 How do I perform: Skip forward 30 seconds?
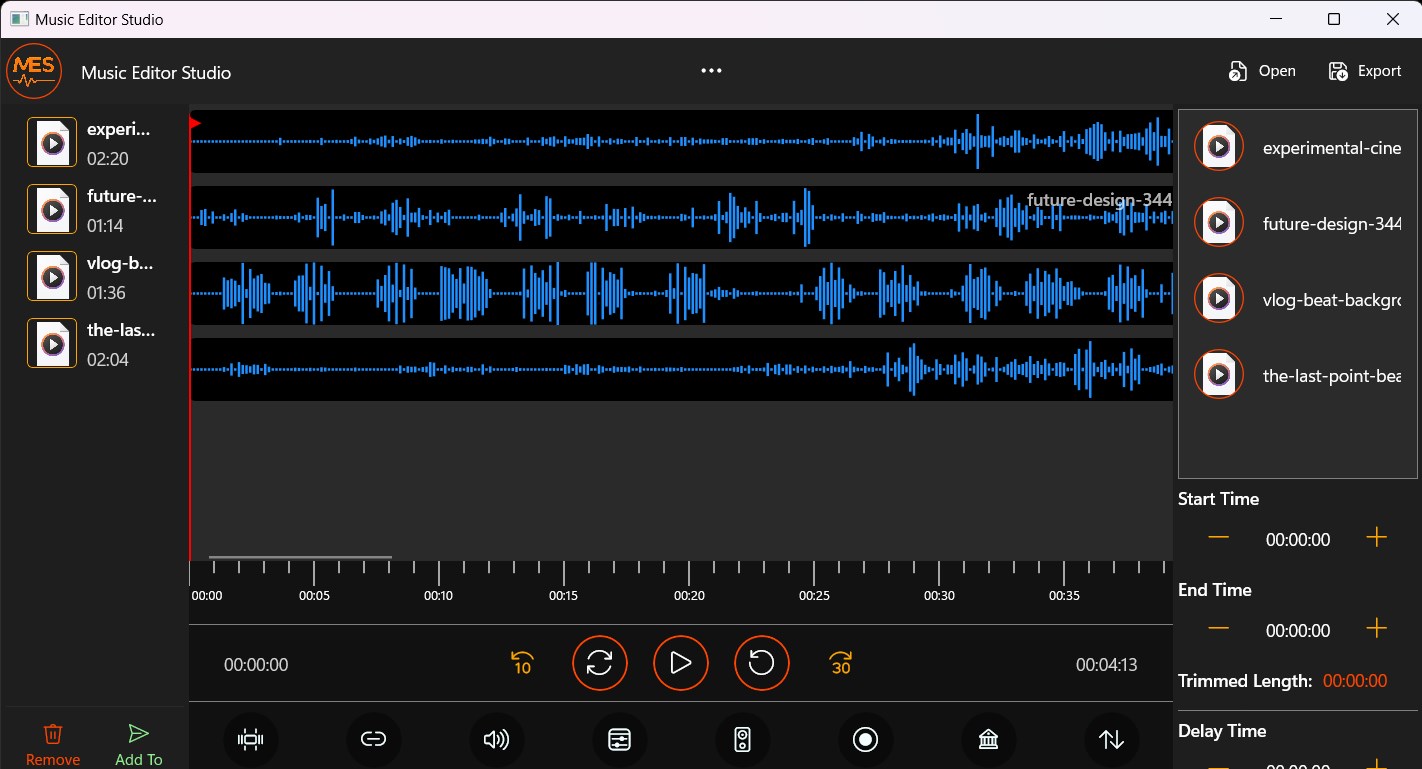(840, 662)
